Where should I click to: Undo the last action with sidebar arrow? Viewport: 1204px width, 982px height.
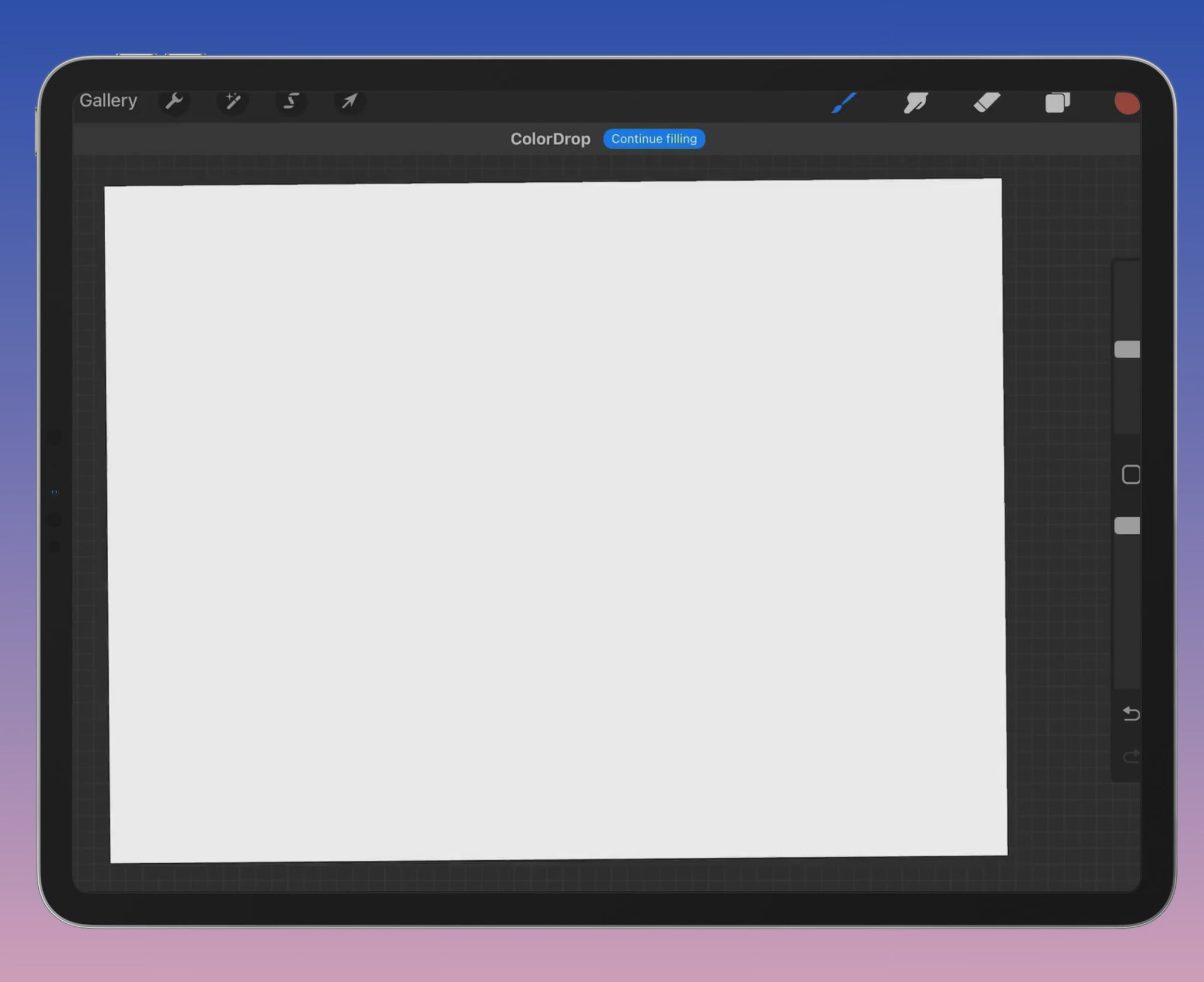(1131, 714)
